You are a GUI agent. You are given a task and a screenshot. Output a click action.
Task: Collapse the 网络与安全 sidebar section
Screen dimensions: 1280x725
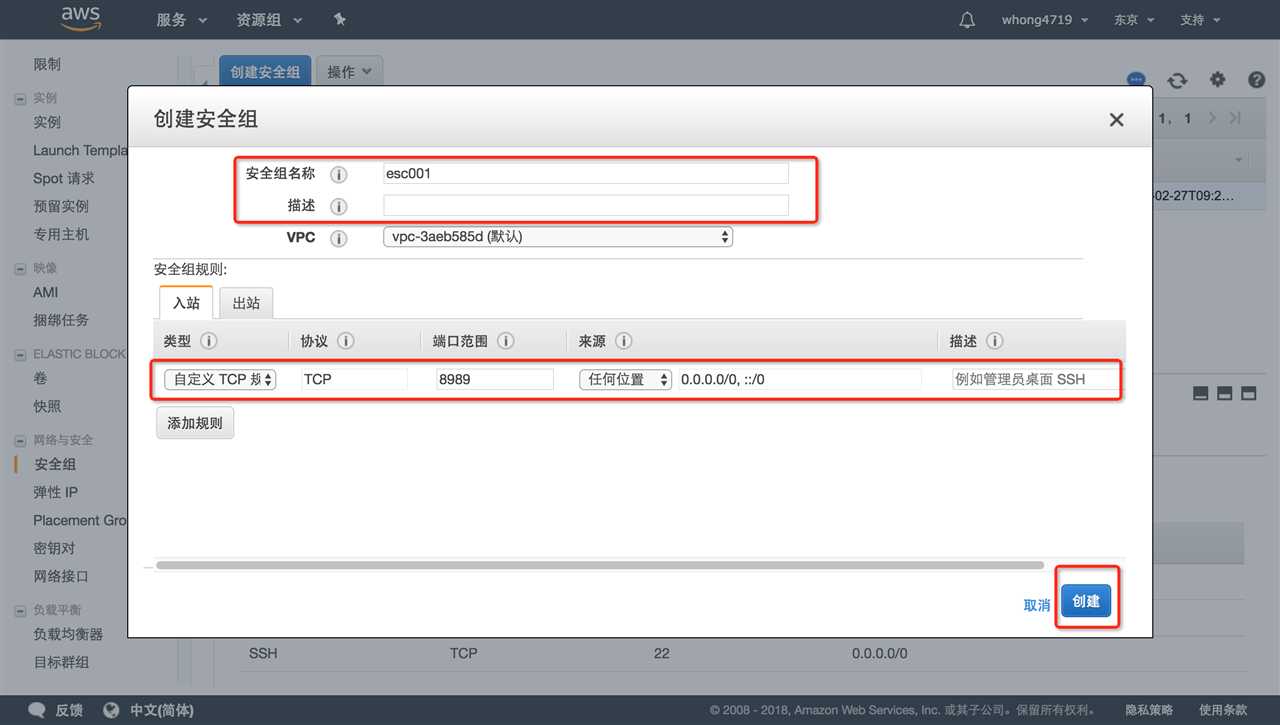[x=20, y=441]
